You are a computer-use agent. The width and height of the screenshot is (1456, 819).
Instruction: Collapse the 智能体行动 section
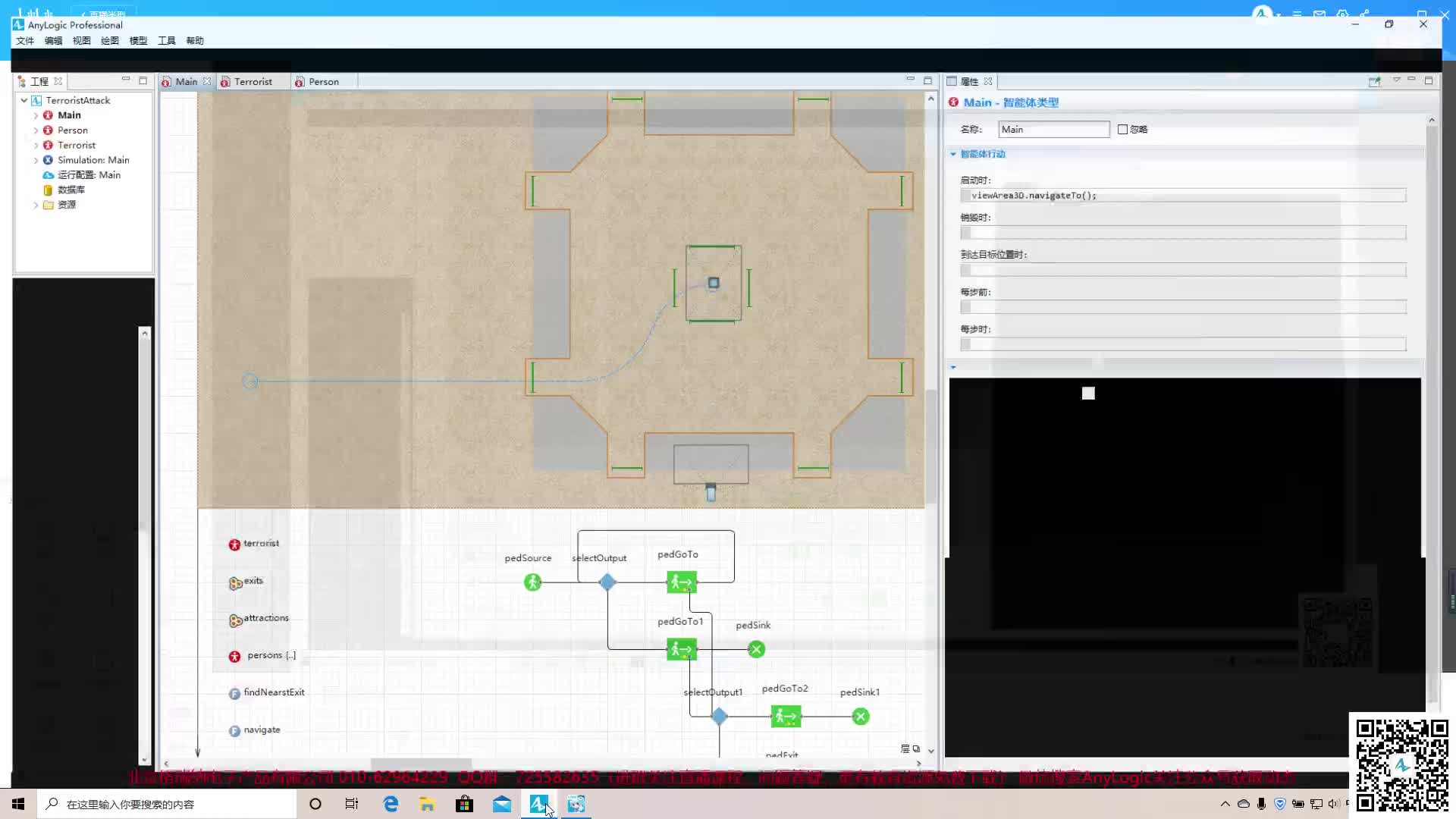pos(953,154)
